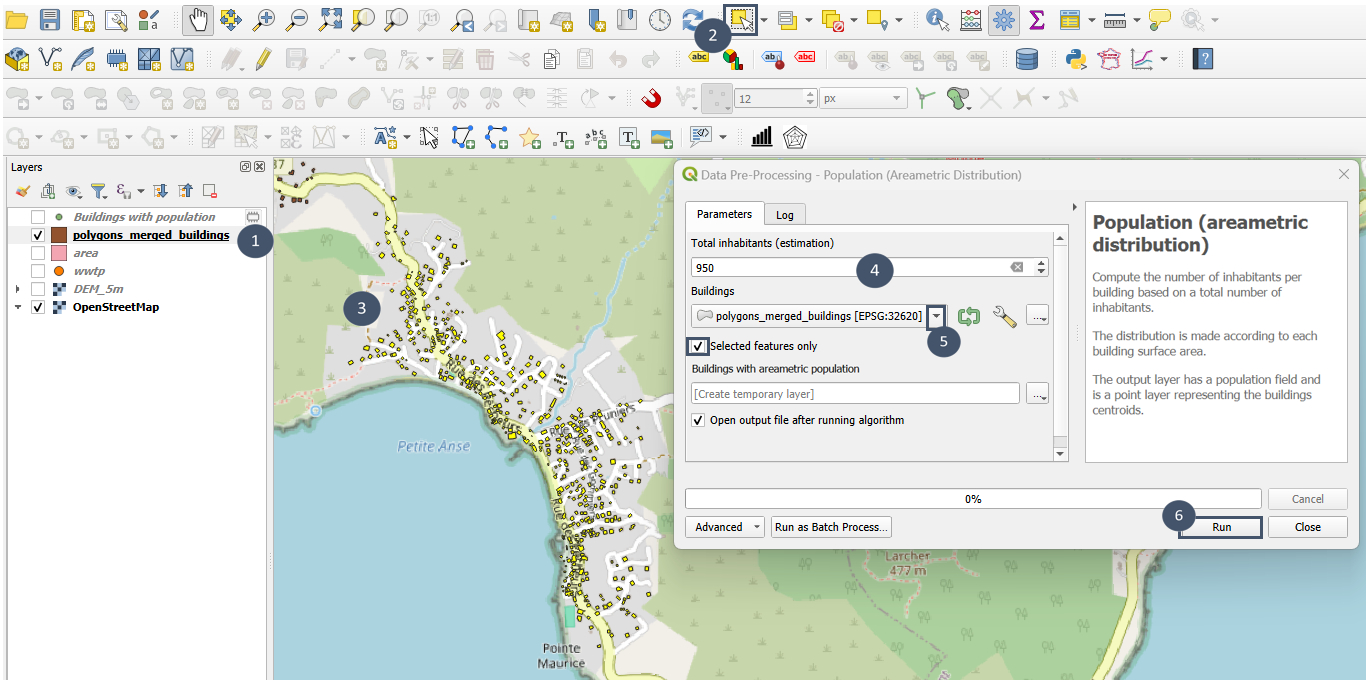Select the Pan Map hand tool
1368x683 pixels.
click(197, 19)
